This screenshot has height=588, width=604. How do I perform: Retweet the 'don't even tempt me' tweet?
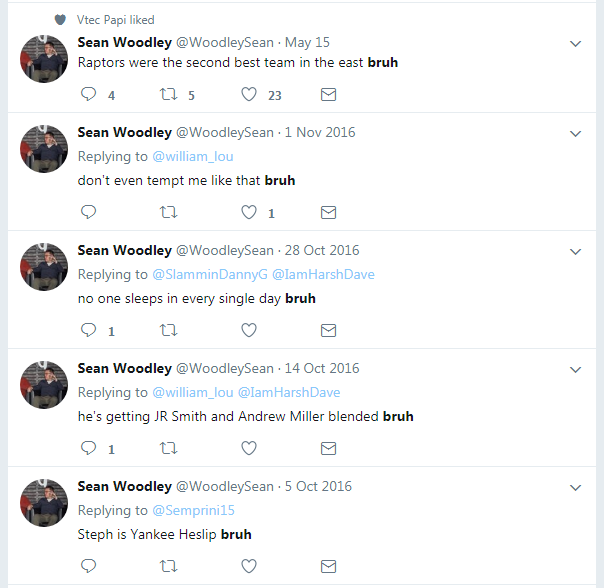(x=168, y=212)
